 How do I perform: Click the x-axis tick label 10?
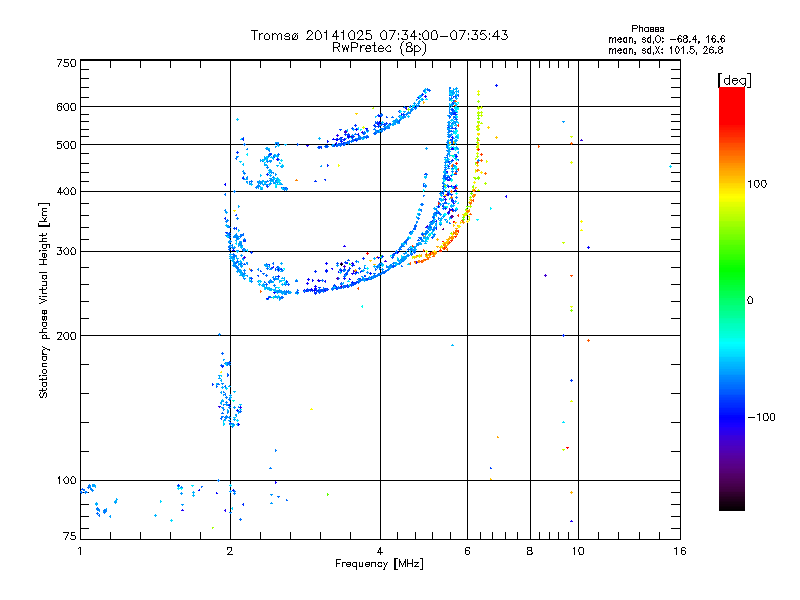tap(578, 551)
